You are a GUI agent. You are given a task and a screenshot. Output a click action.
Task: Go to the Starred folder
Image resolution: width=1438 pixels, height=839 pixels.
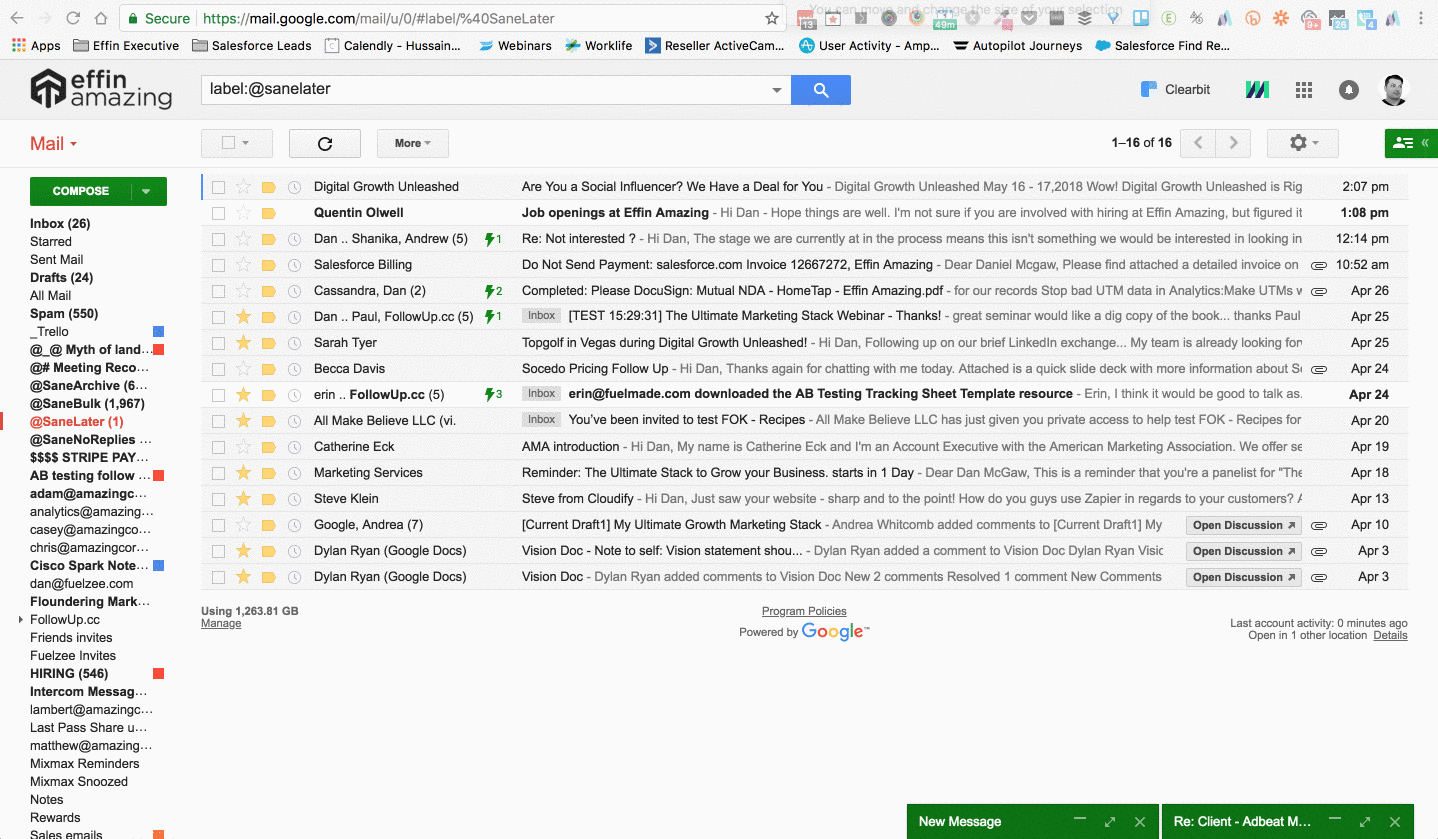coord(51,241)
